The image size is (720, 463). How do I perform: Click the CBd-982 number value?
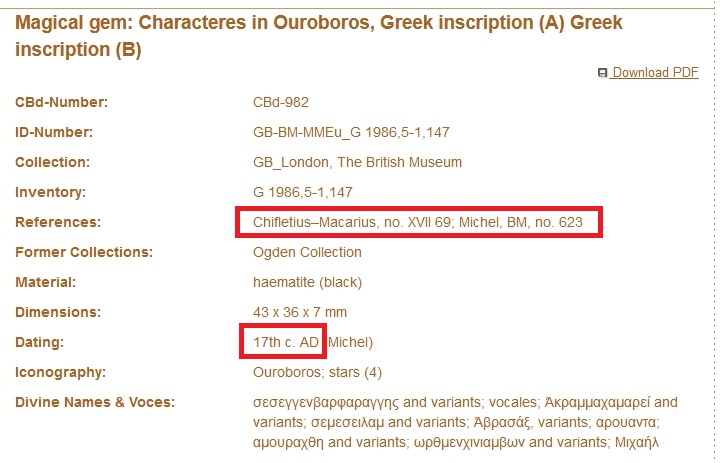coord(281,102)
